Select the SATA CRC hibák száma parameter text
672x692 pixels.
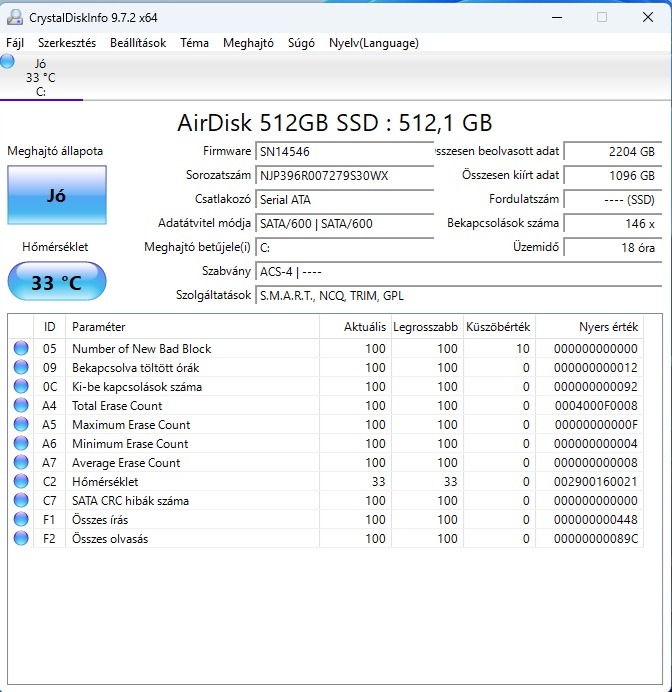pos(130,500)
